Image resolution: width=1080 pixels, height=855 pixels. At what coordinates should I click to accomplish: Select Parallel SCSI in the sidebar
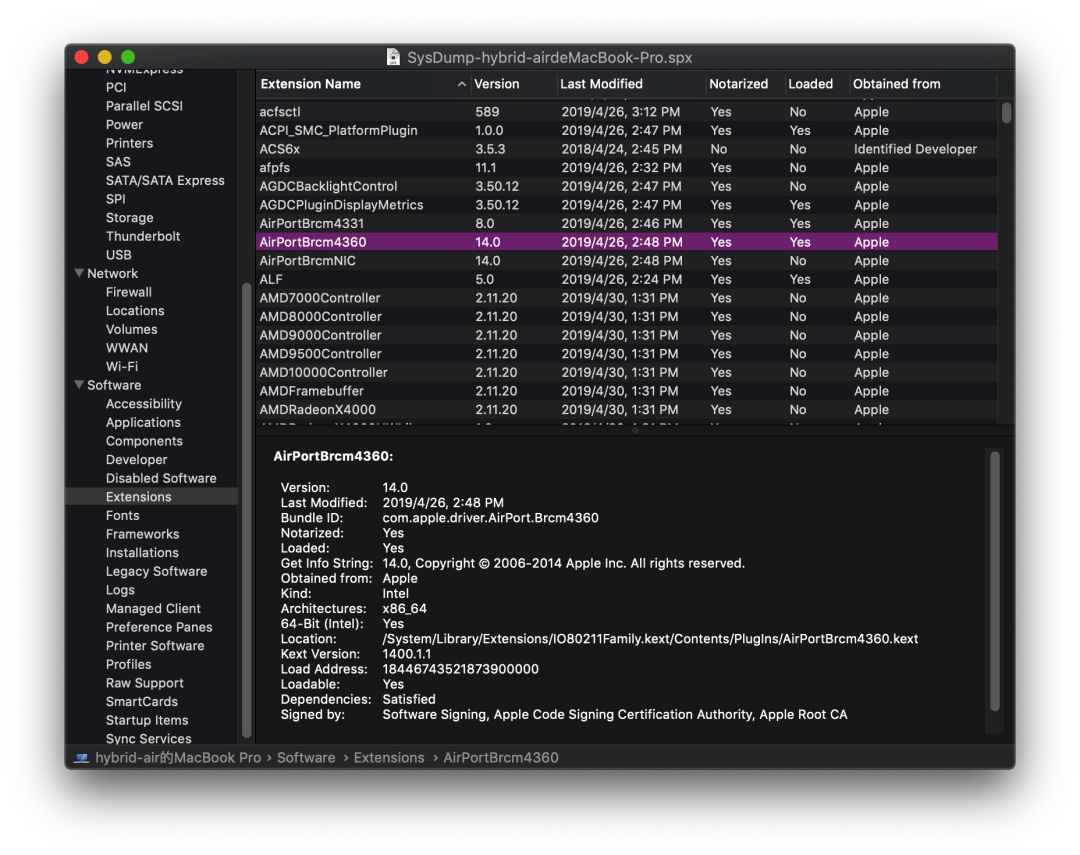(x=144, y=106)
